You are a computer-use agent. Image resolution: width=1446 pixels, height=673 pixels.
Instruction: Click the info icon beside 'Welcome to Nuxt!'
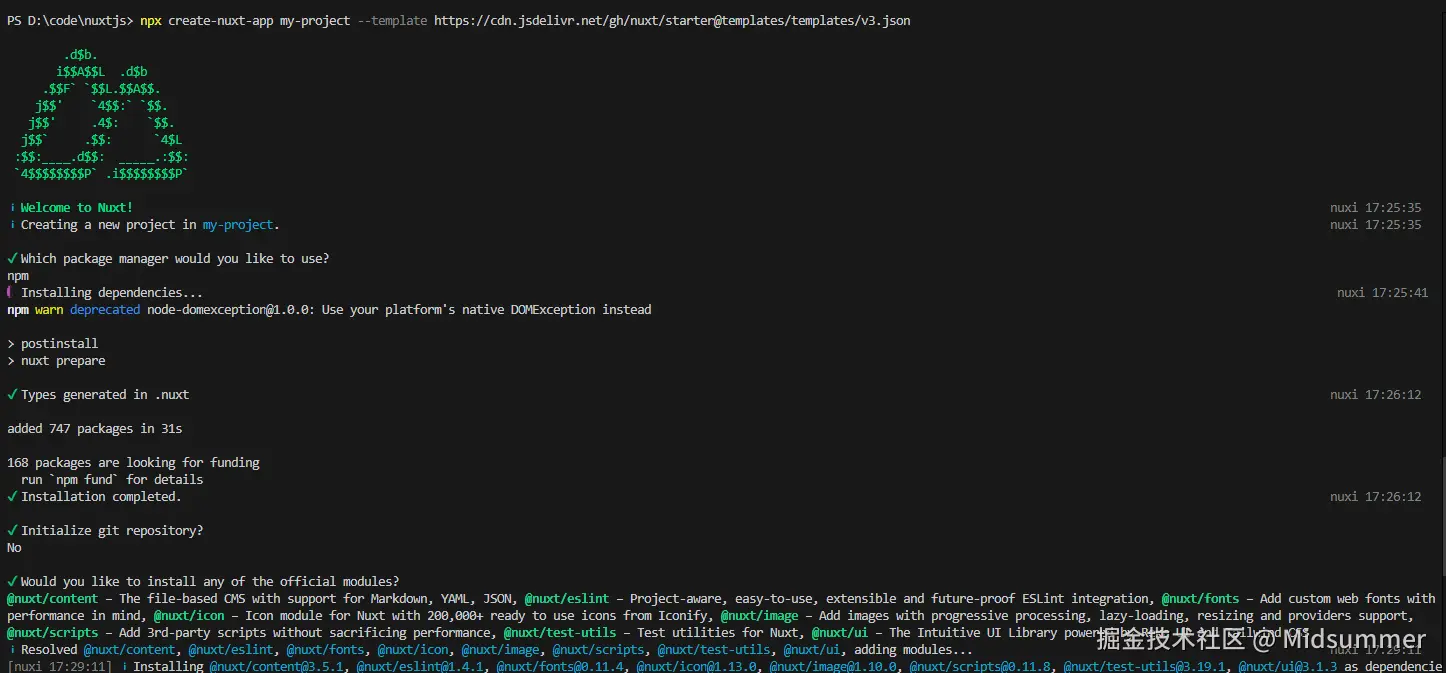[11, 208]
